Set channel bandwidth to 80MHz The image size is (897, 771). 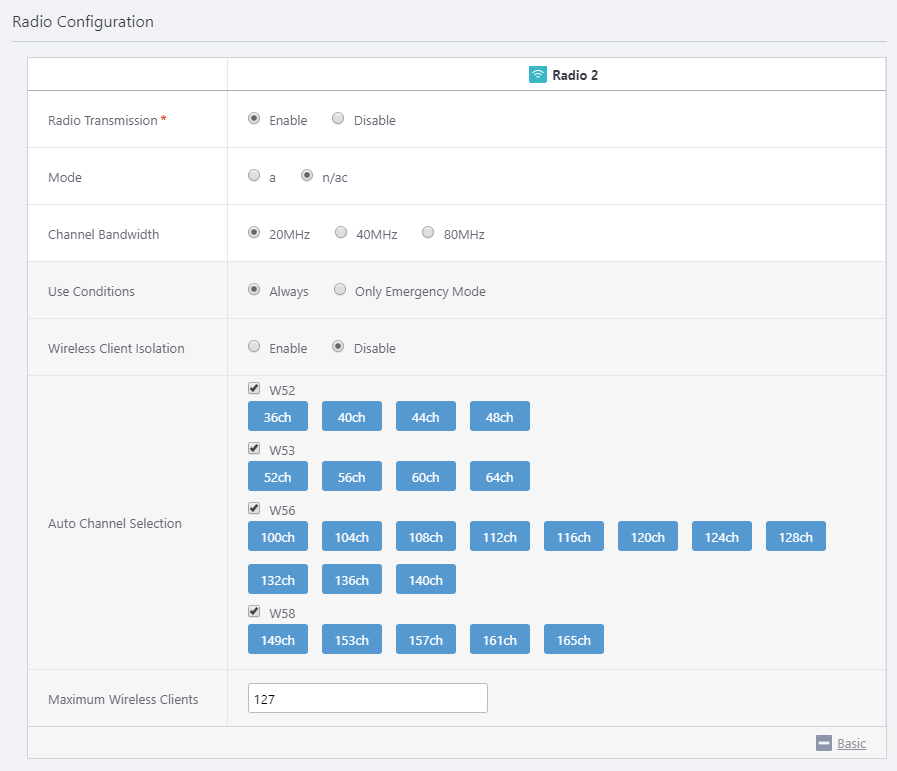[x=428, y=233]
